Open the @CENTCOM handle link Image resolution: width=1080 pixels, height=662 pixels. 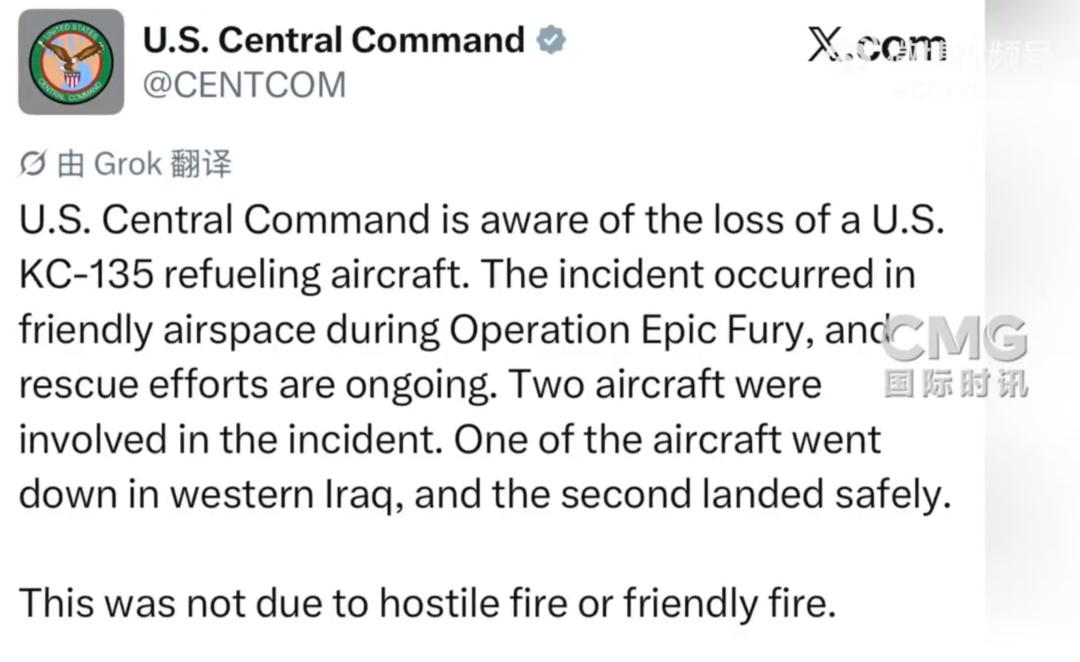click(245, 85)
